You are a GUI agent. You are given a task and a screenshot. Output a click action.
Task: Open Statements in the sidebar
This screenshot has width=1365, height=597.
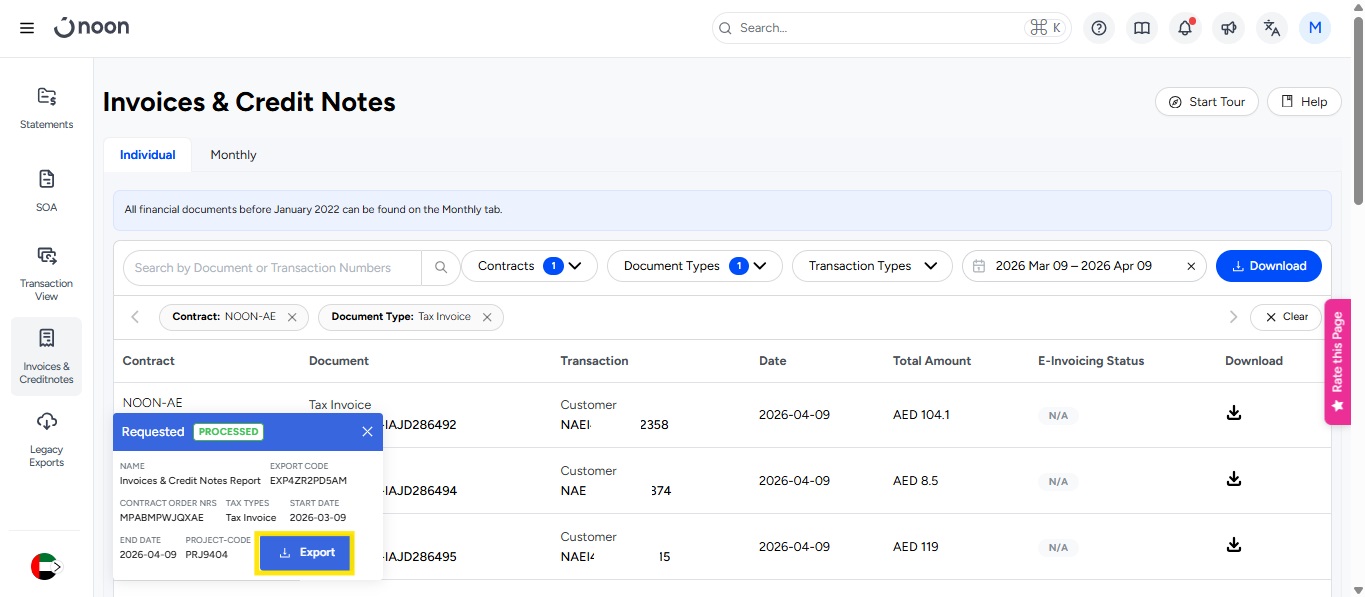tap(47, 108)
